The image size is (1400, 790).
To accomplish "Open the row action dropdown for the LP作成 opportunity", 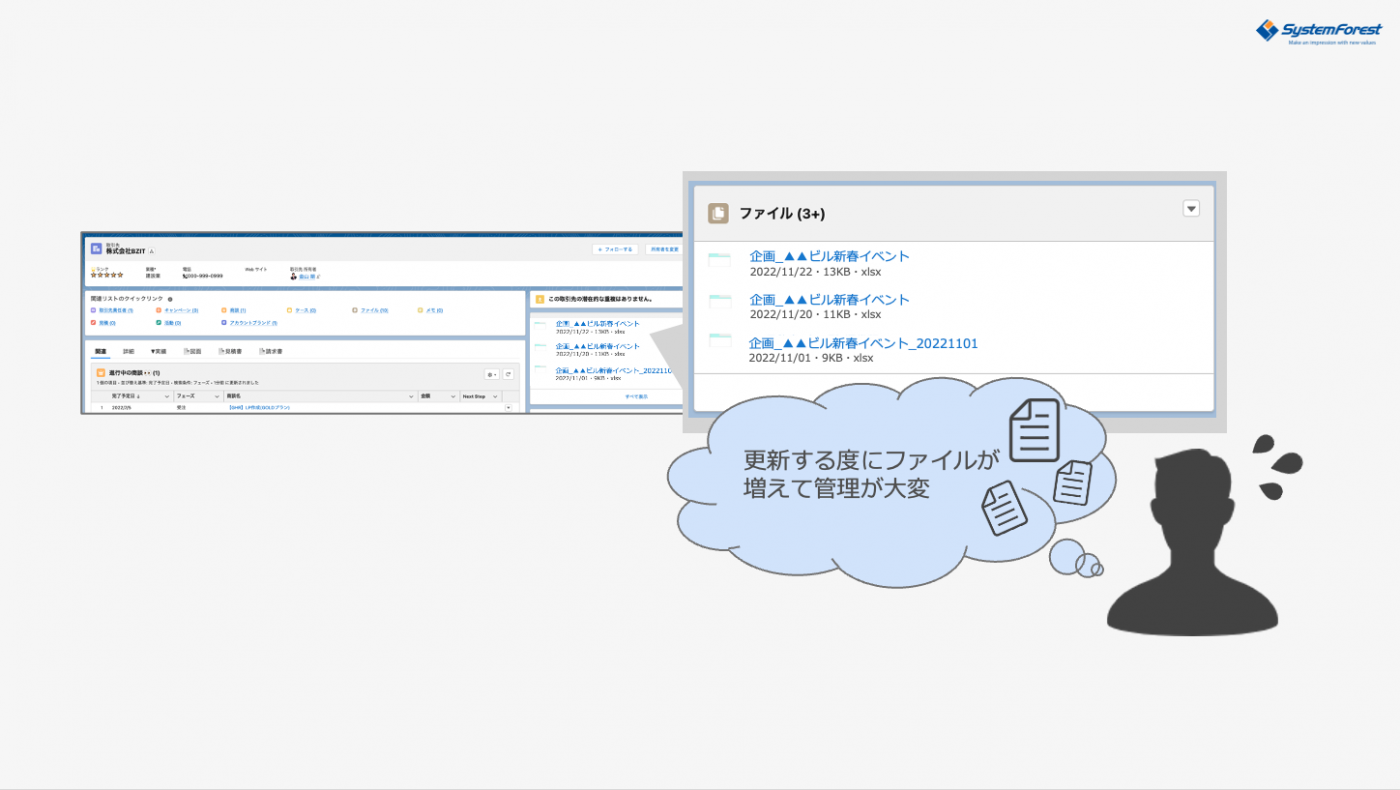I will pos(508,408).
